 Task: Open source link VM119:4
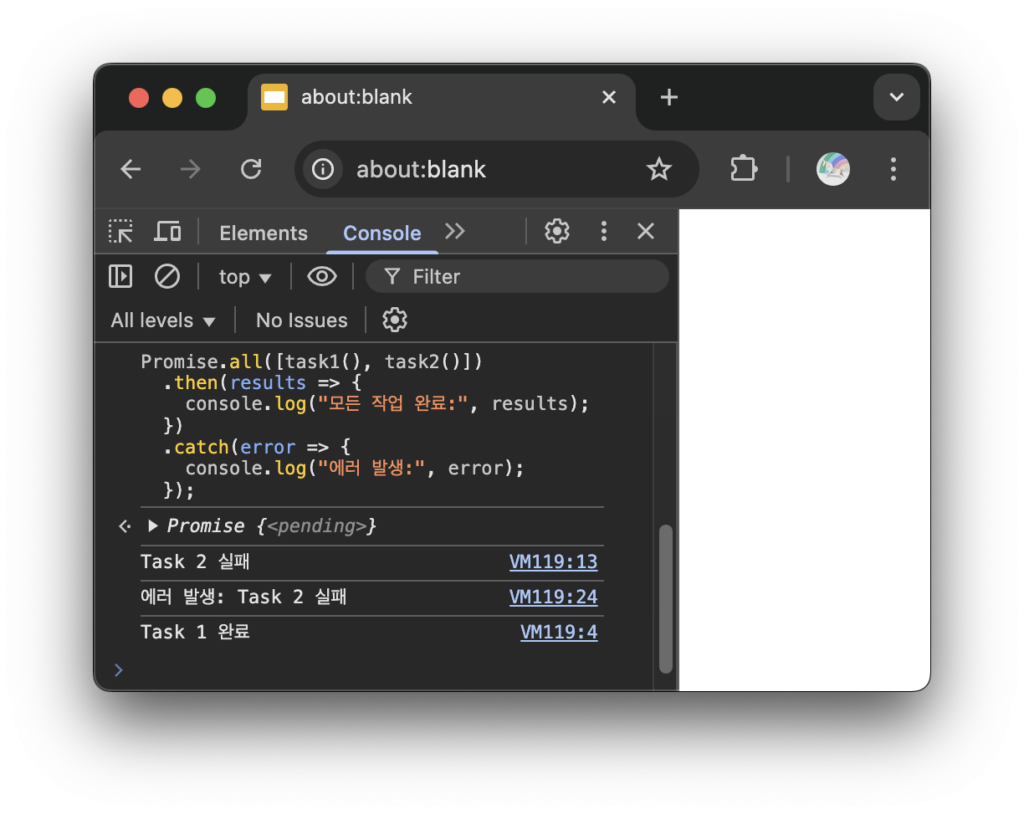[558, 632]
